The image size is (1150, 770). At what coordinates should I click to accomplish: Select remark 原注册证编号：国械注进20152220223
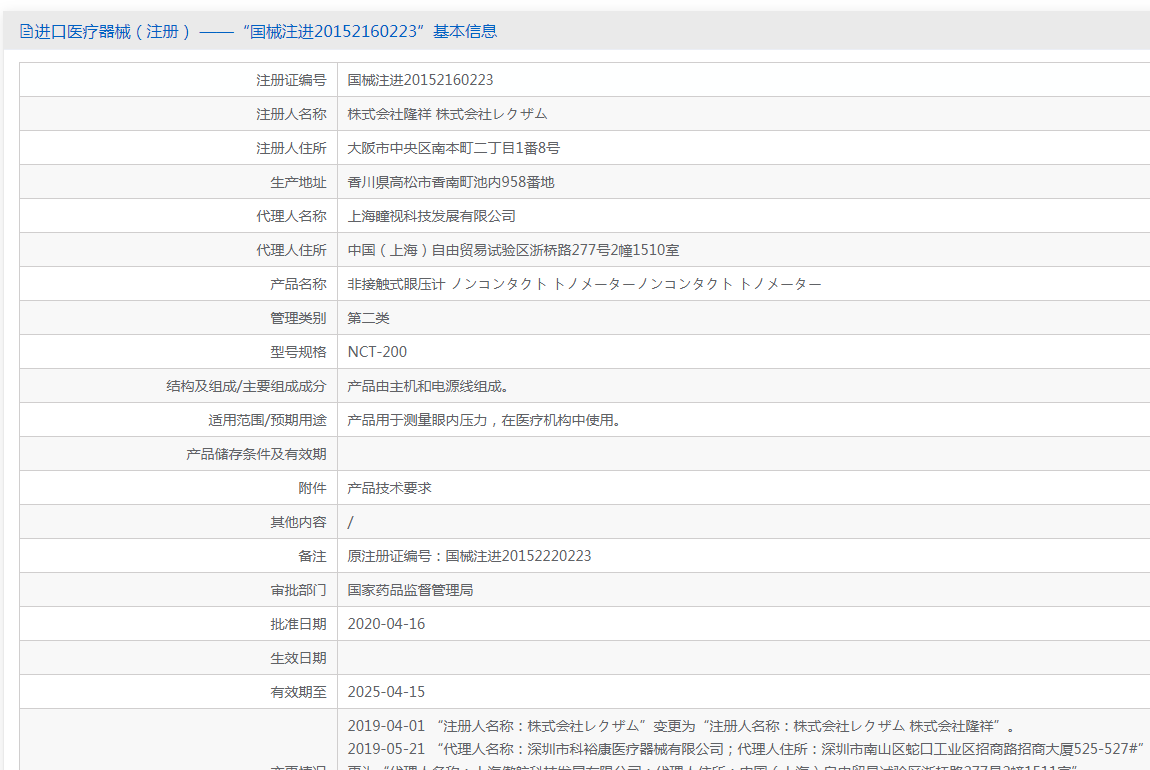coord(469,556)
